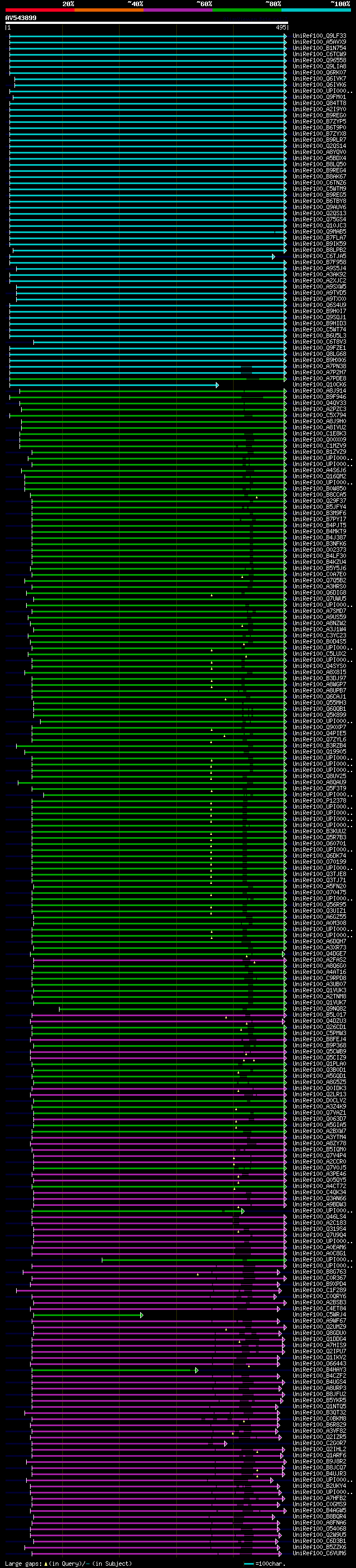Open hit UniRef100_A5AVX9

[319, 42]
